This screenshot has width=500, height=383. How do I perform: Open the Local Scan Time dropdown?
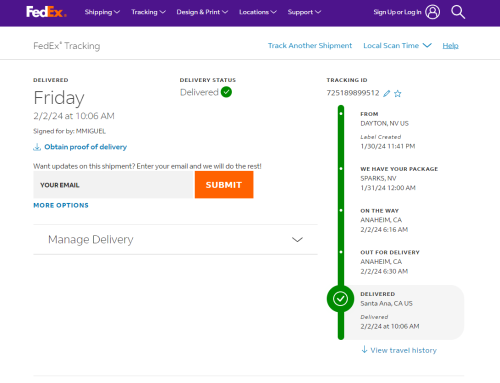397,46
